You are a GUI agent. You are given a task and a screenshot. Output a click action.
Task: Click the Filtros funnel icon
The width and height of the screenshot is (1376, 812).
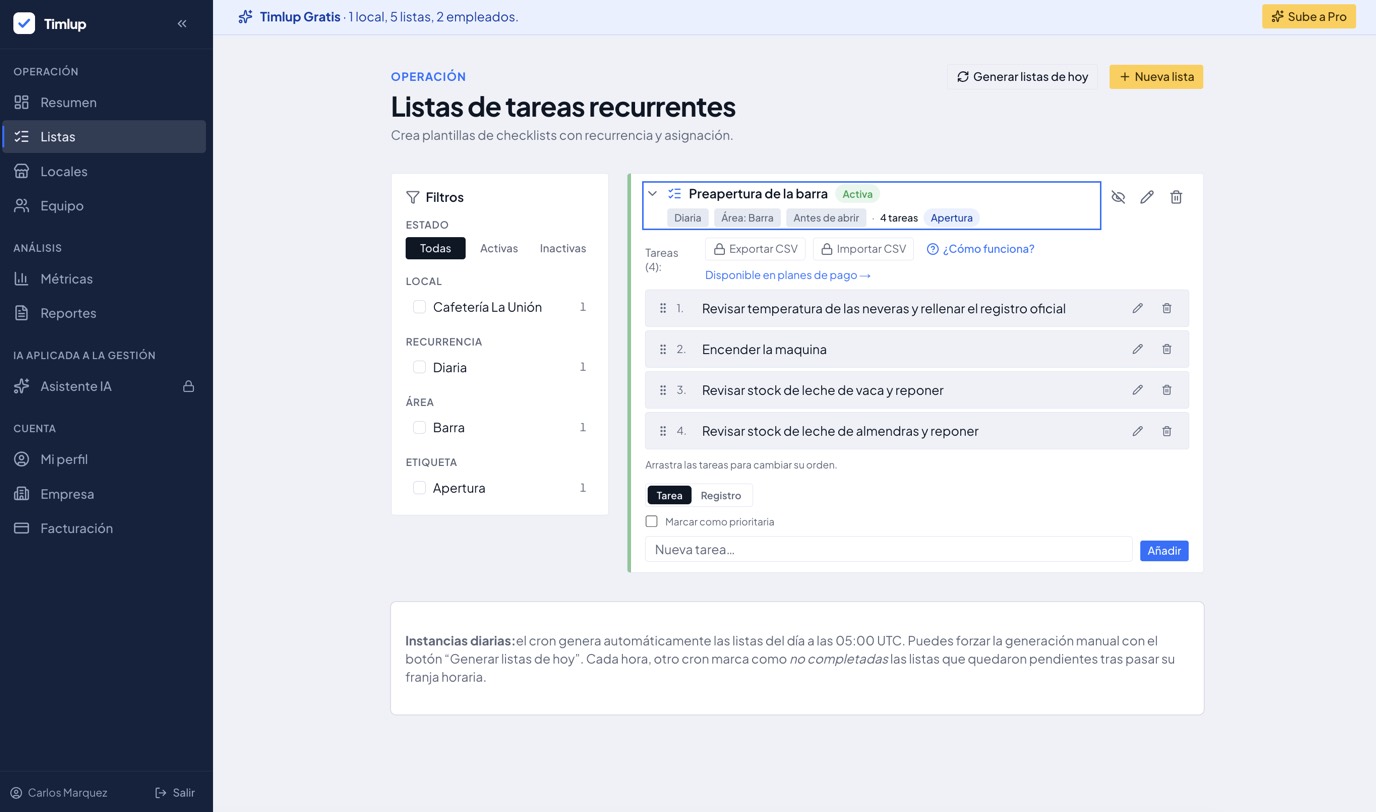pos(412,197)
